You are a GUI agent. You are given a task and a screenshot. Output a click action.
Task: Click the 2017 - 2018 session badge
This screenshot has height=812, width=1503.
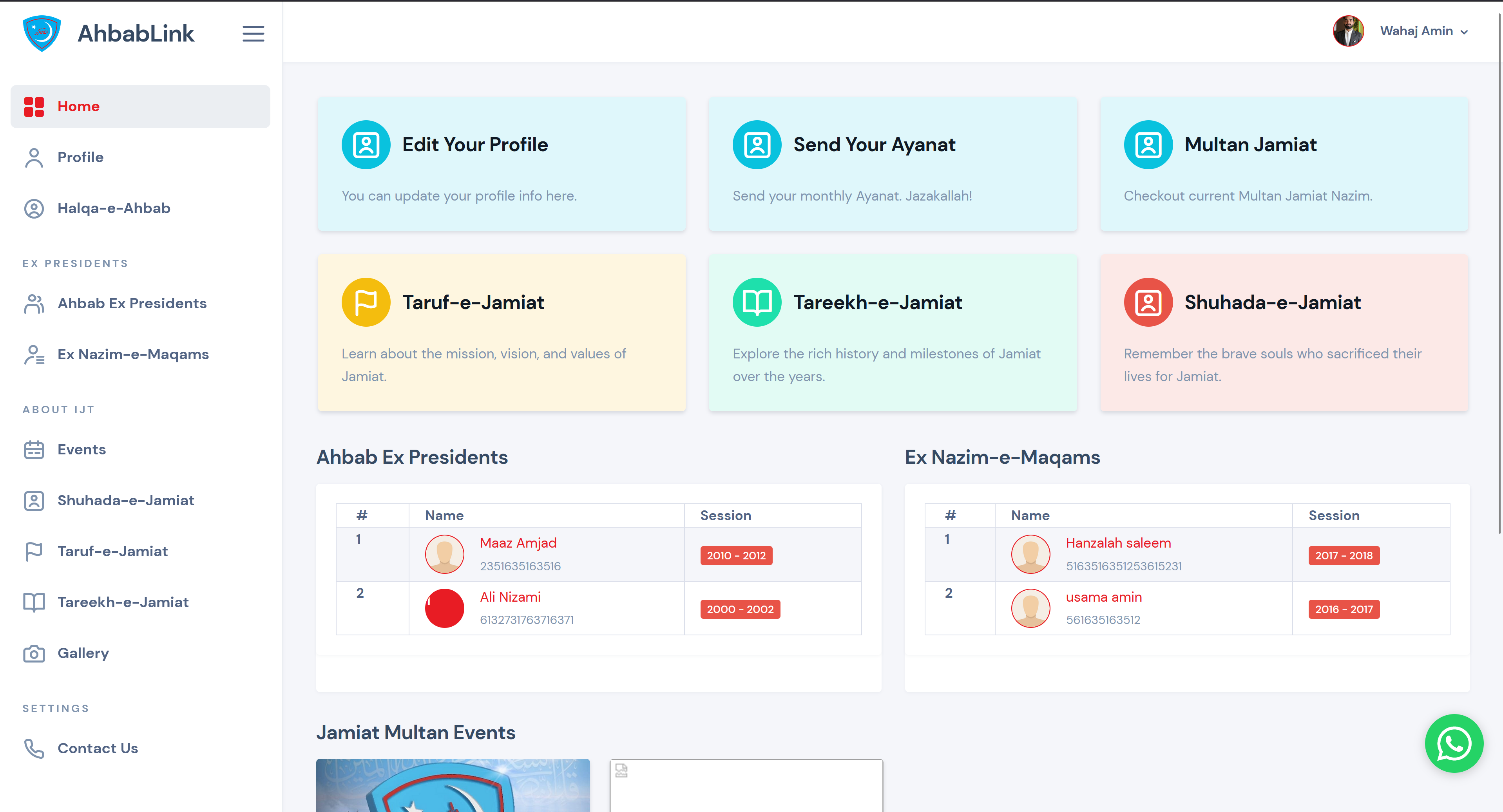tap(1344, 555)
